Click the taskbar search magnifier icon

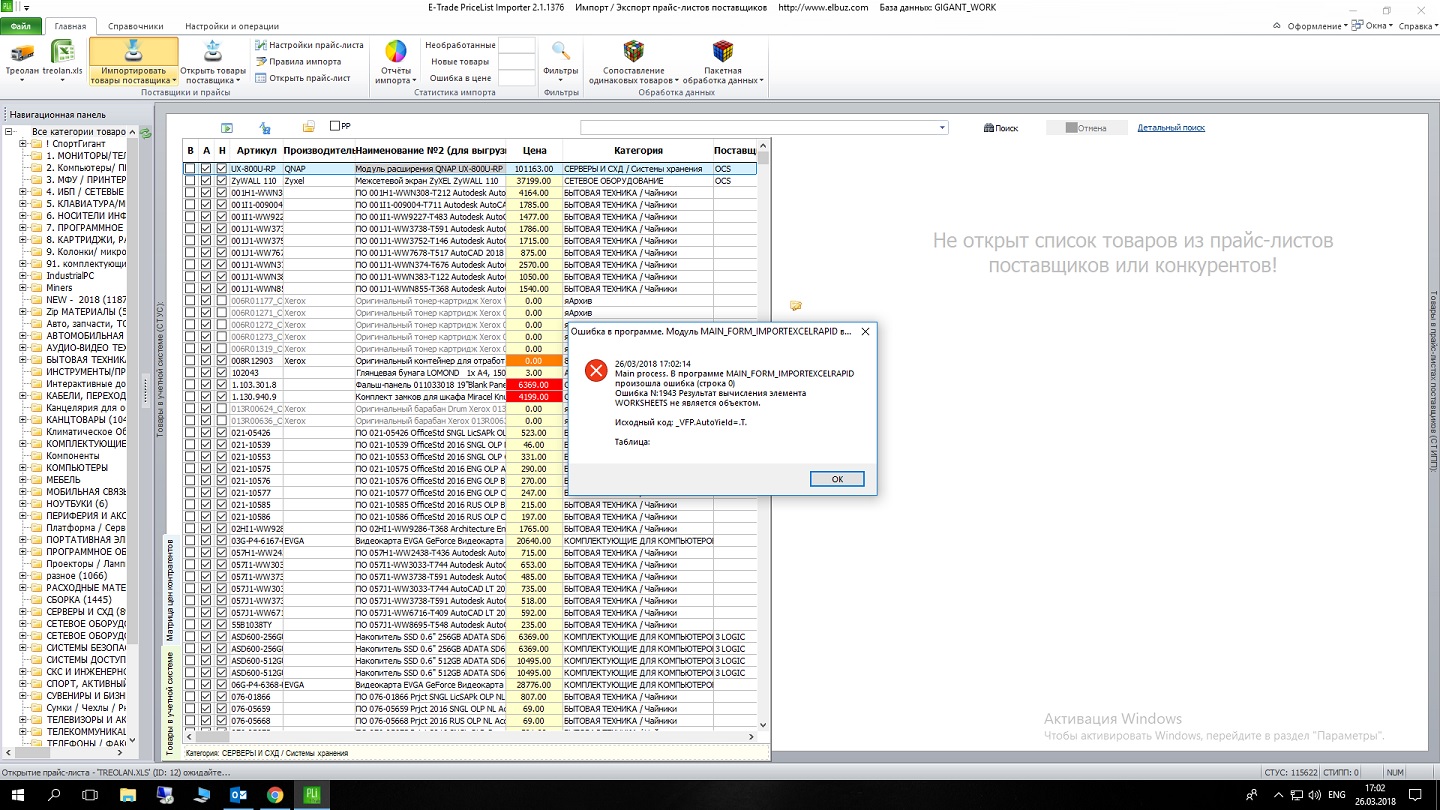tap(54, 795)
